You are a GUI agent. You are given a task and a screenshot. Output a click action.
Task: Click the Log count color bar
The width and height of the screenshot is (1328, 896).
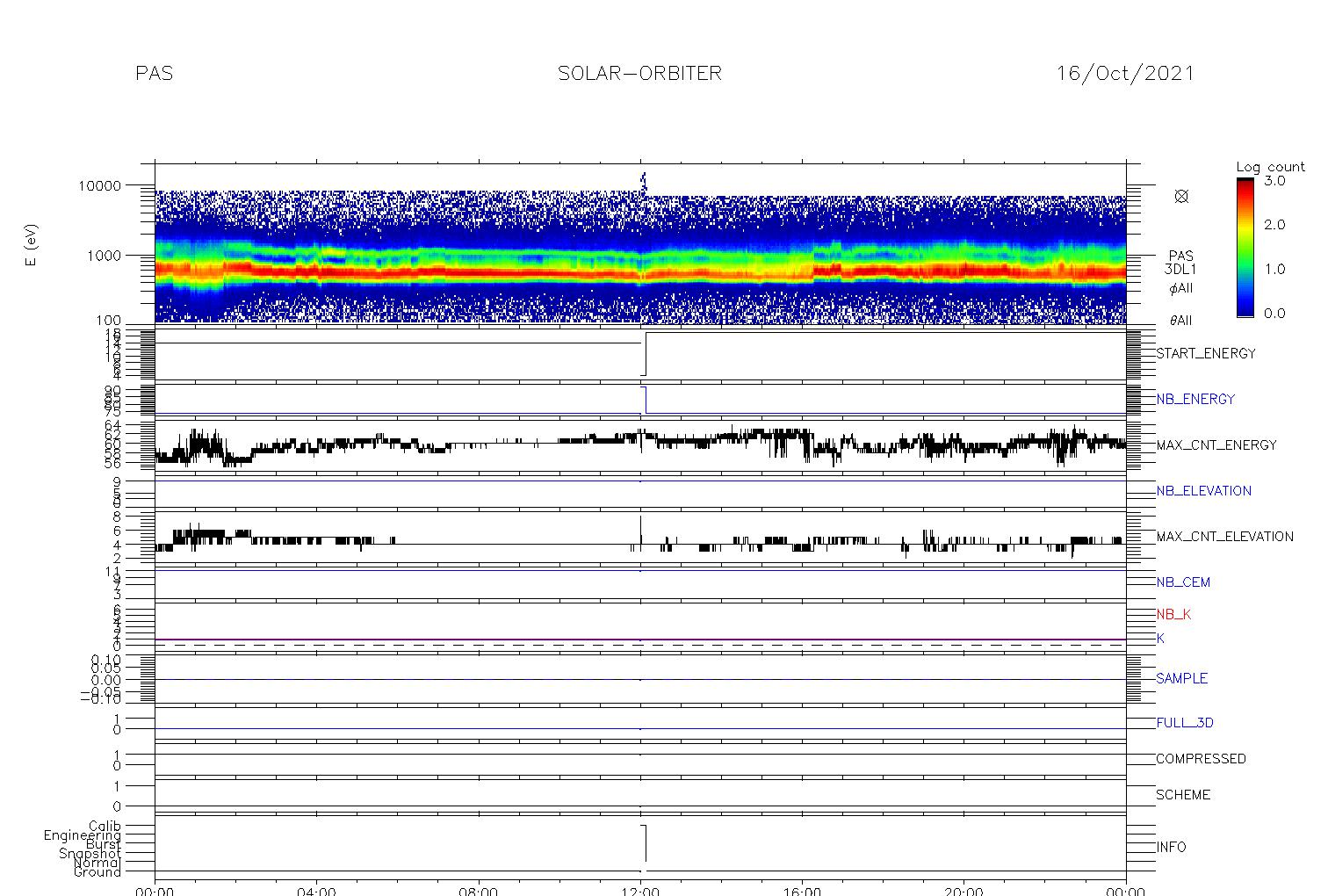point(1245,247)
